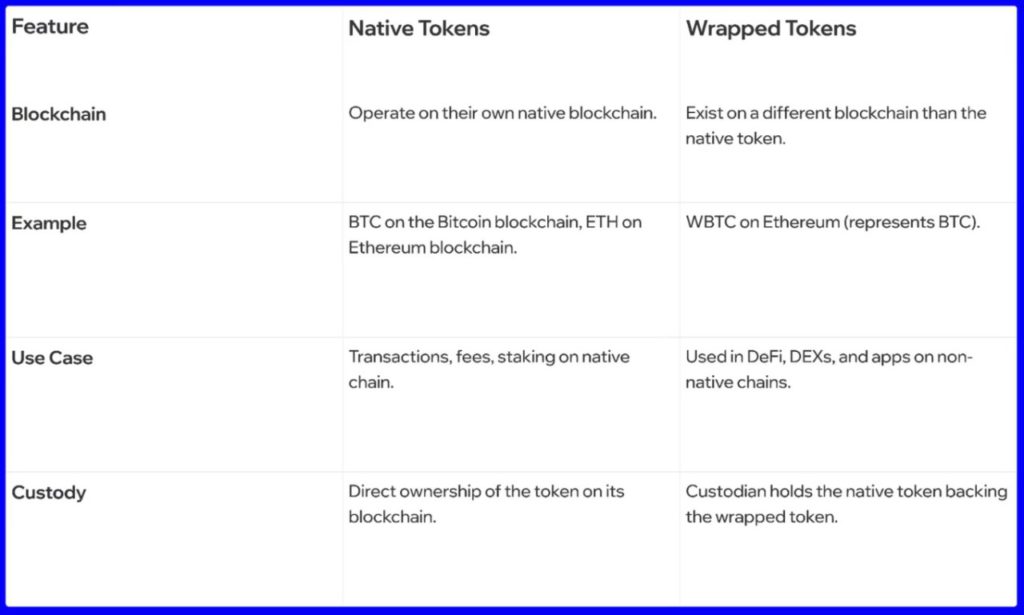Select the "WBTC on Ethereum (represents BTC)" cell

(832, 222)
